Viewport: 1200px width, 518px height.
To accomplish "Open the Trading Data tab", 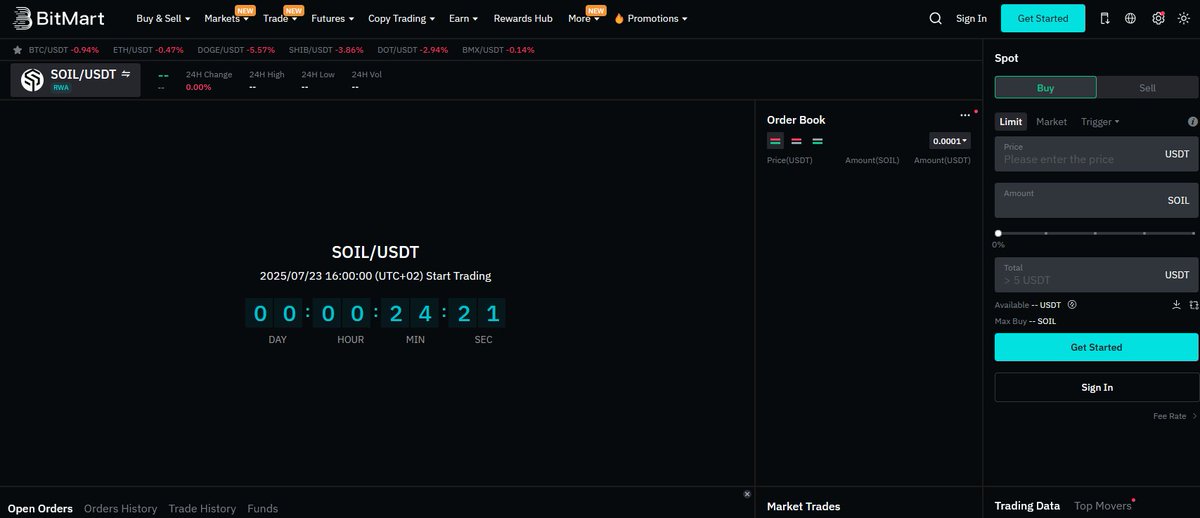I will pyautogui.click(x=1027, y=506).
